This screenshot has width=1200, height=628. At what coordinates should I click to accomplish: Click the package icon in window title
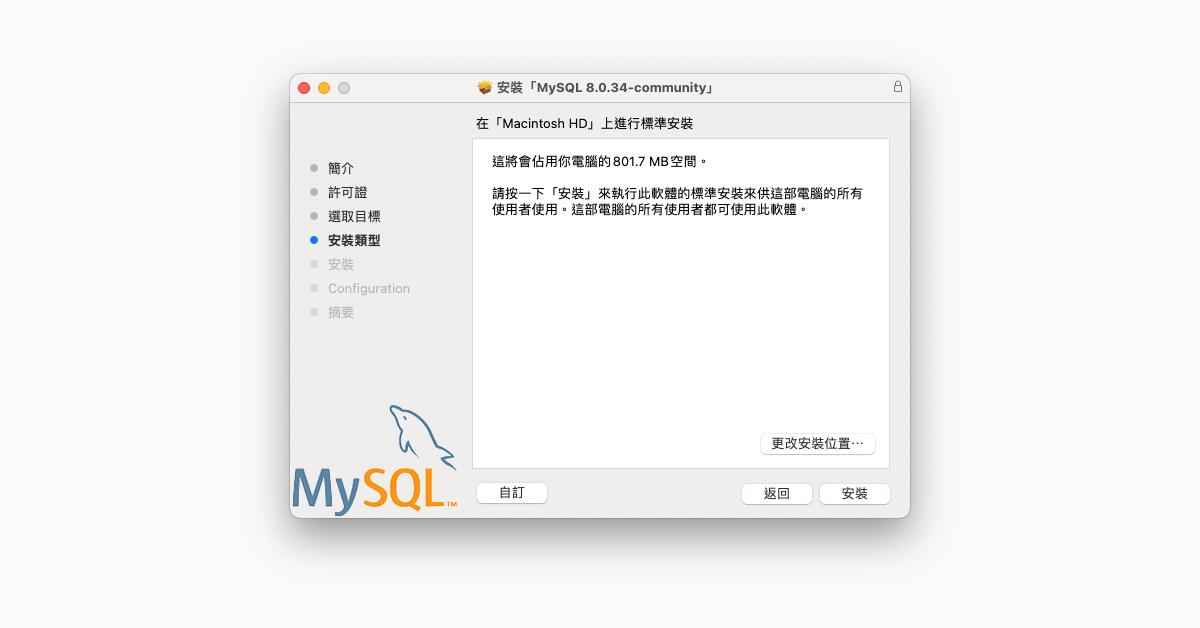tap(485, 88)
